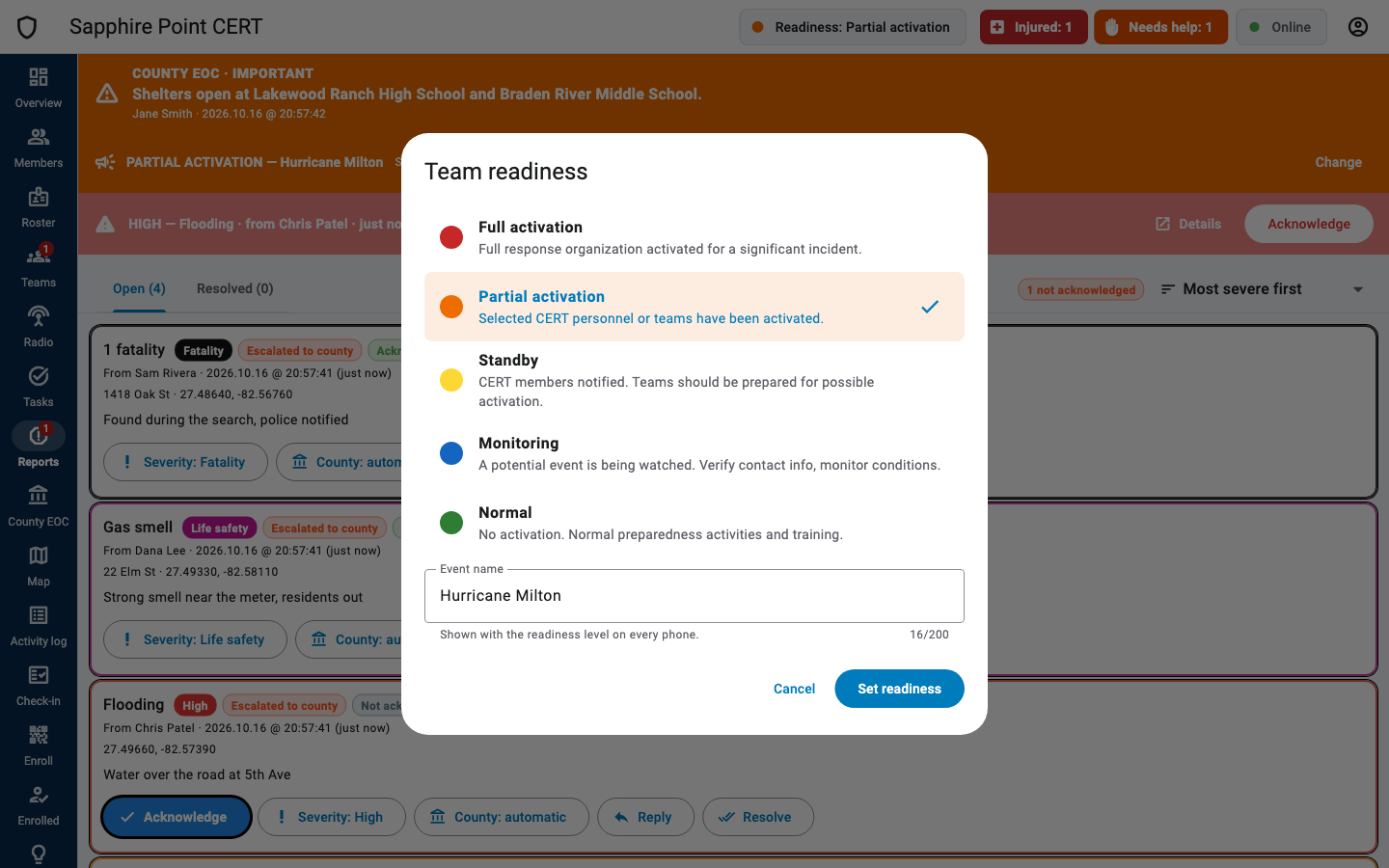Switch to the Open (4) tab
This screenshot has width=1389, height=868.
139,288
